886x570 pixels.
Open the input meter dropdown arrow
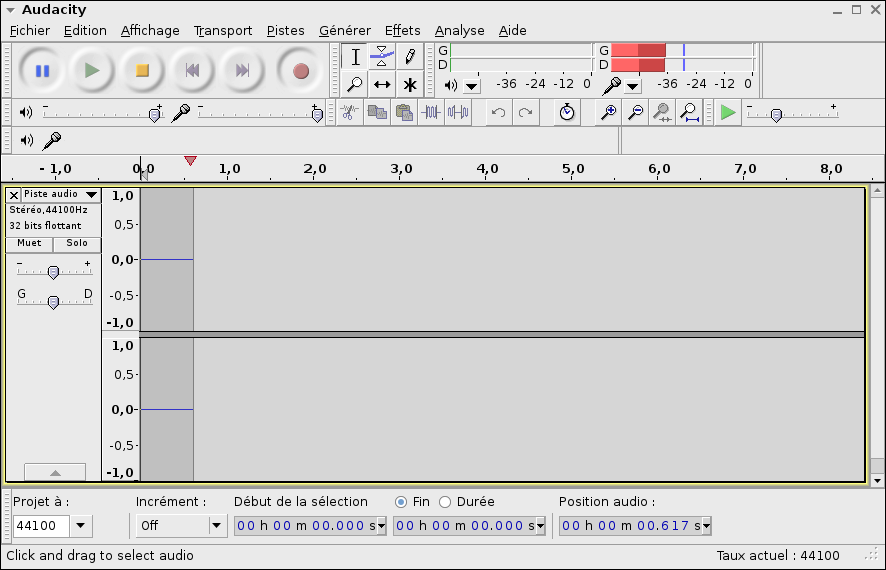pos(632,86)
